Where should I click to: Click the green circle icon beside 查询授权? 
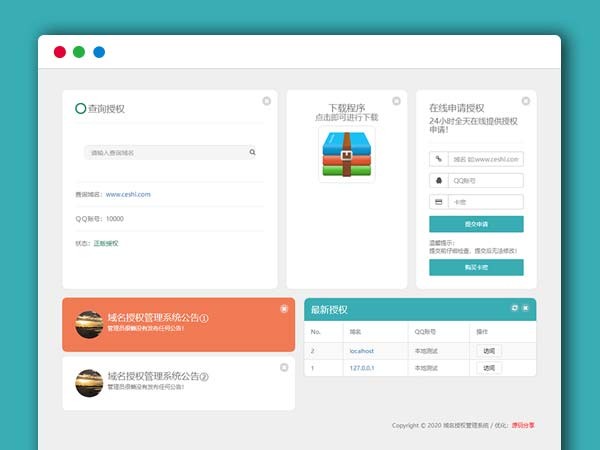80,108
